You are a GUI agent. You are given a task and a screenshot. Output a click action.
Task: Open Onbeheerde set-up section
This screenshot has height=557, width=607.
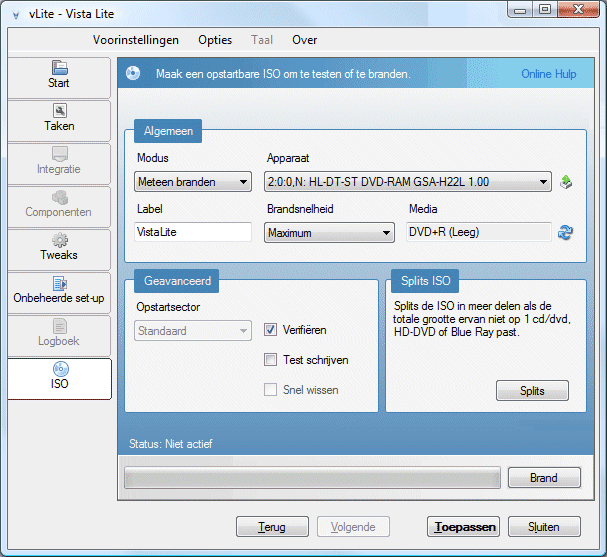[59, 292]
